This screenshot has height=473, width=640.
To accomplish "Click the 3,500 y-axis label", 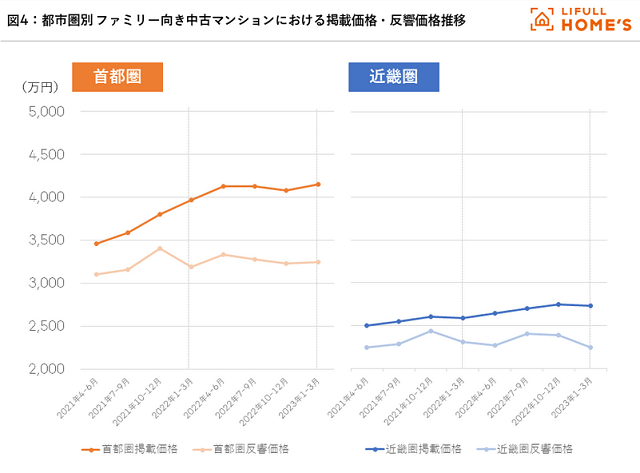I will click(44, 240).
